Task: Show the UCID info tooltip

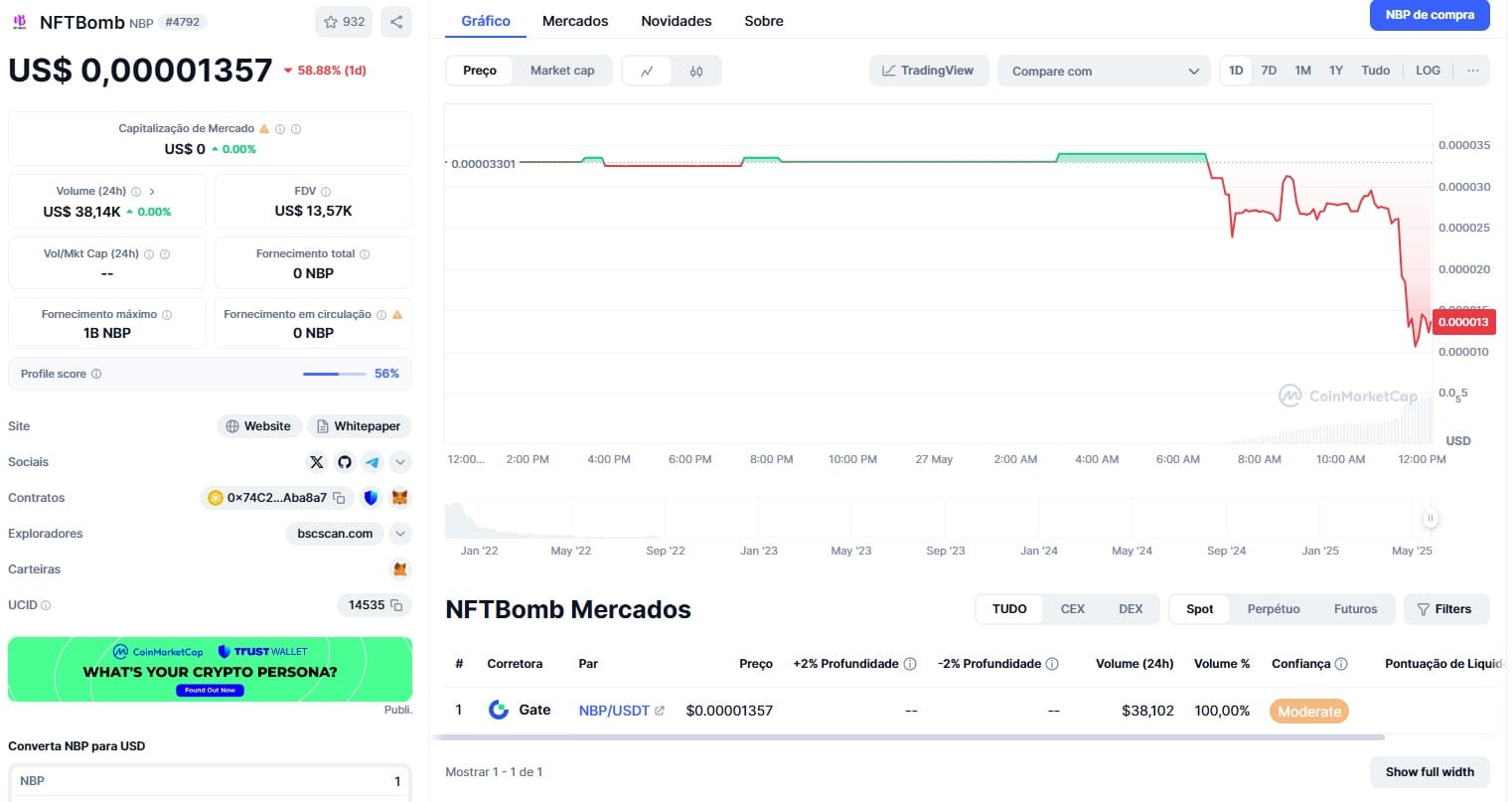Action: tap(46, 605)
